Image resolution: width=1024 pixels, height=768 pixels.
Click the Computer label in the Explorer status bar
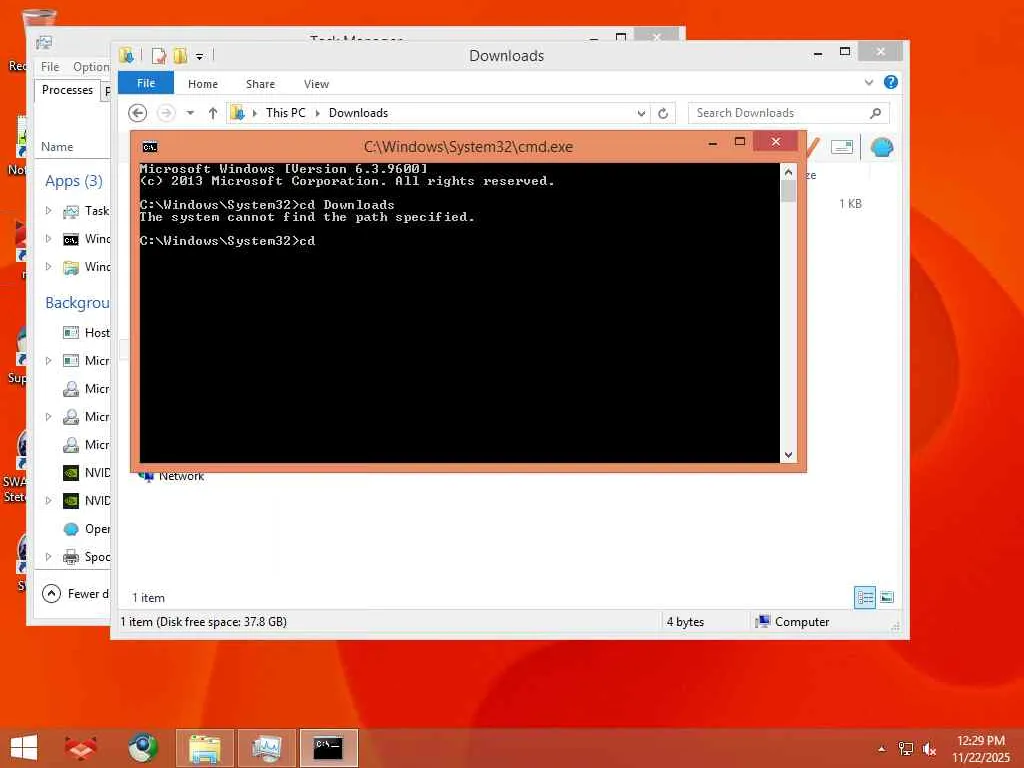pyautogui.click(x=802, y=622)
